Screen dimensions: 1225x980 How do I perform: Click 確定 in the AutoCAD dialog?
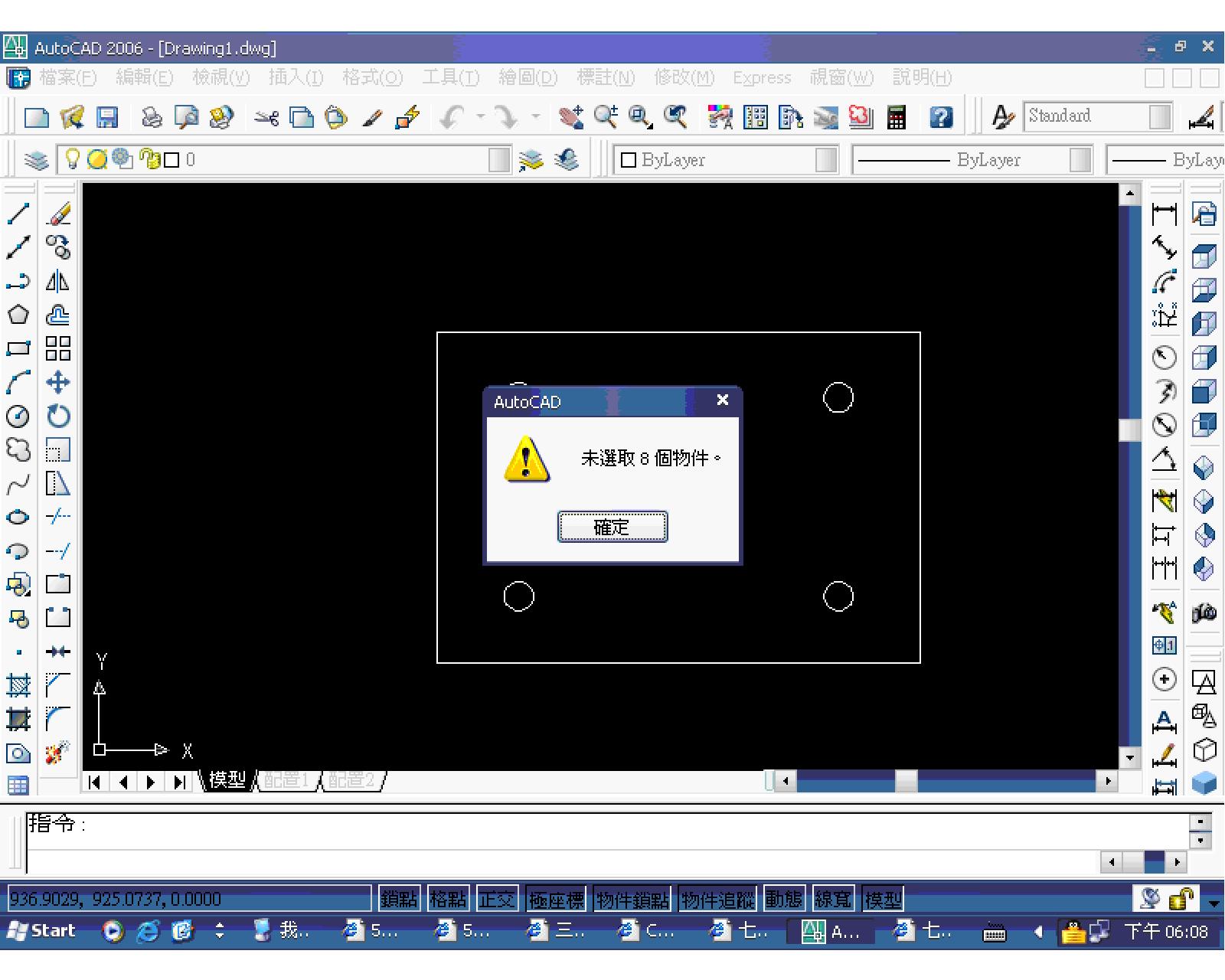tap(612, 527)
